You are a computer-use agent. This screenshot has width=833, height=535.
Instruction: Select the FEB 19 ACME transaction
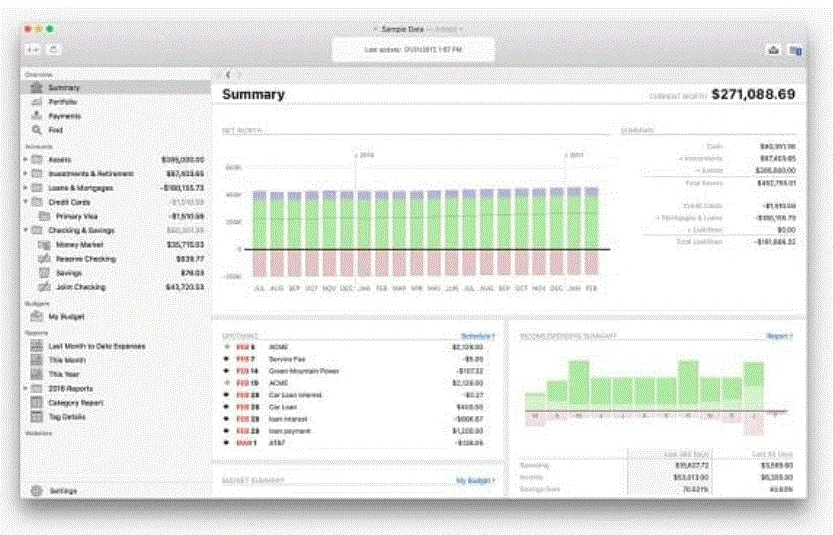click(x=354, y=383)
